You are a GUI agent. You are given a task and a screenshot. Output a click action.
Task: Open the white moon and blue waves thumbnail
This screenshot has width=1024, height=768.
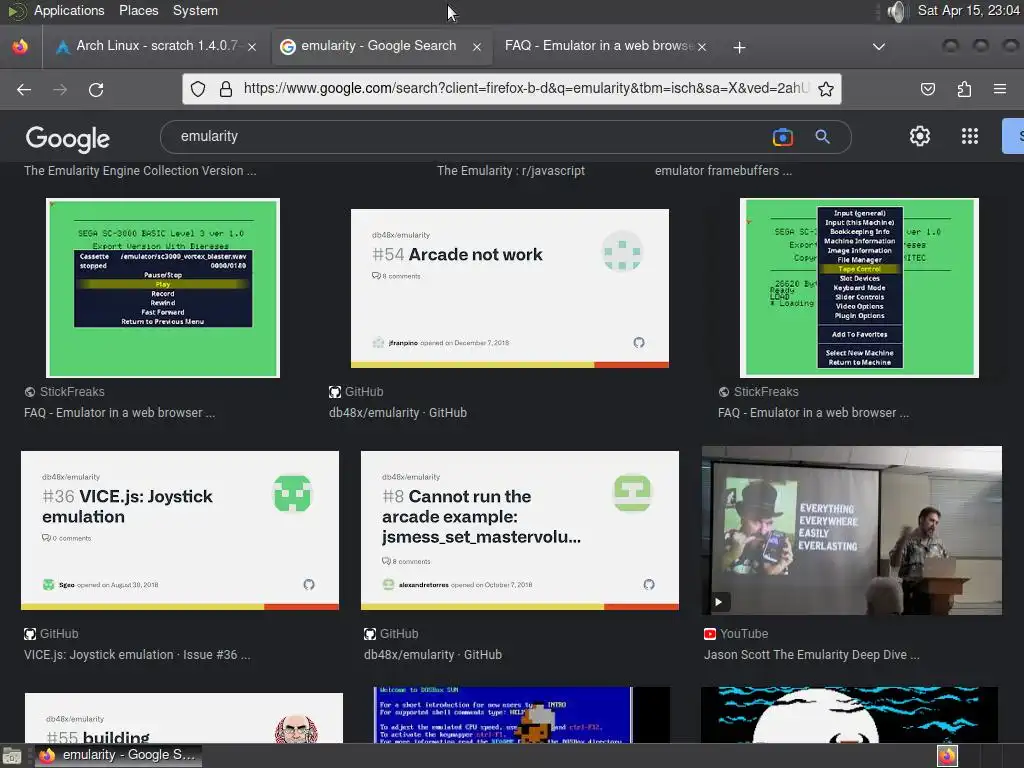click(x=849, y=714)
